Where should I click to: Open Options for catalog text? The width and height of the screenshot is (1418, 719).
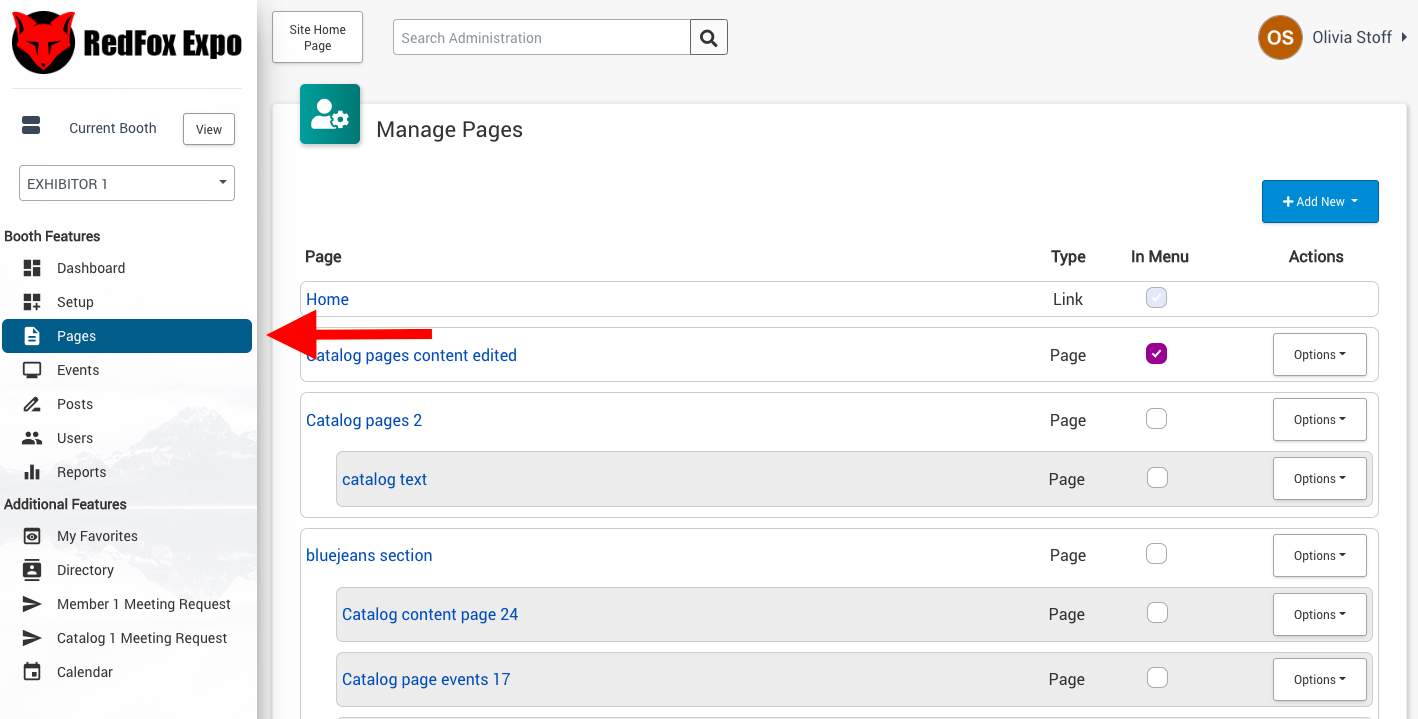point(1319,479)
